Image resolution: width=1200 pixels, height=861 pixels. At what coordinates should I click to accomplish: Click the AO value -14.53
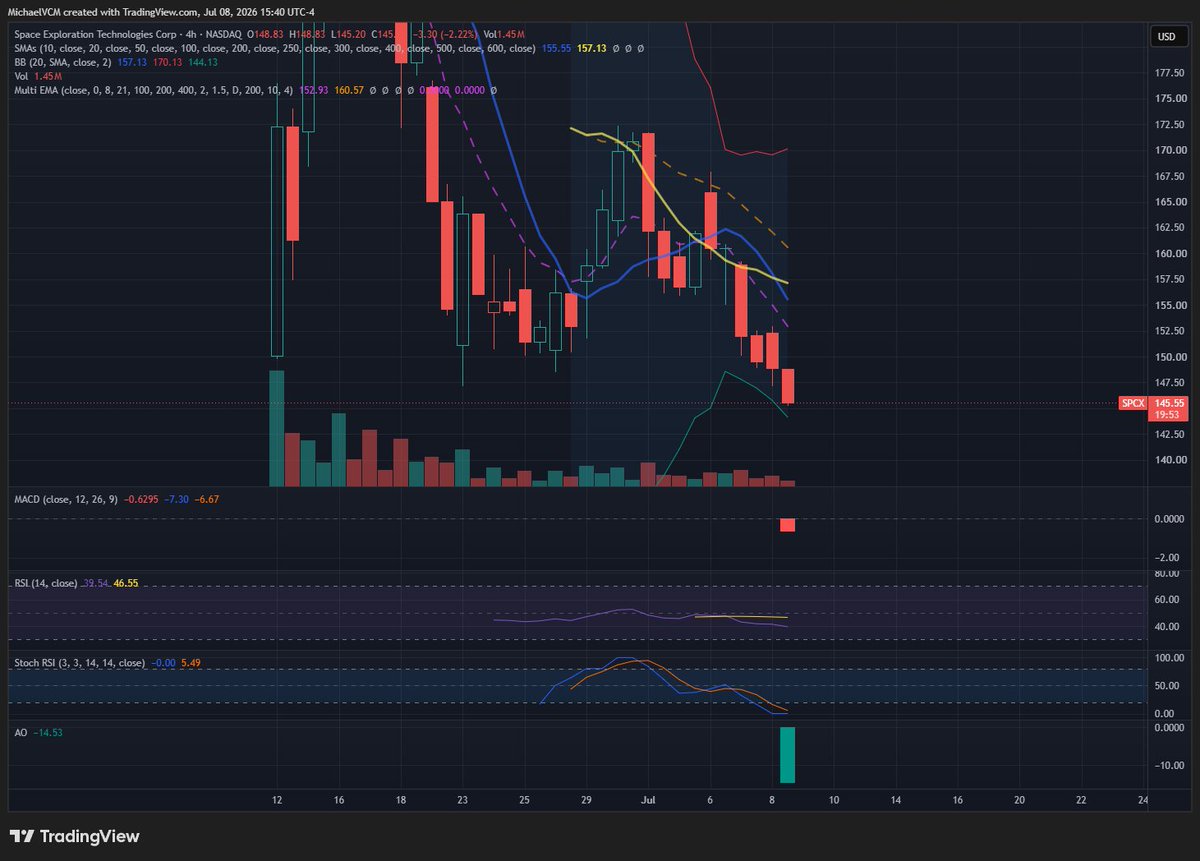tap(47, 732)
